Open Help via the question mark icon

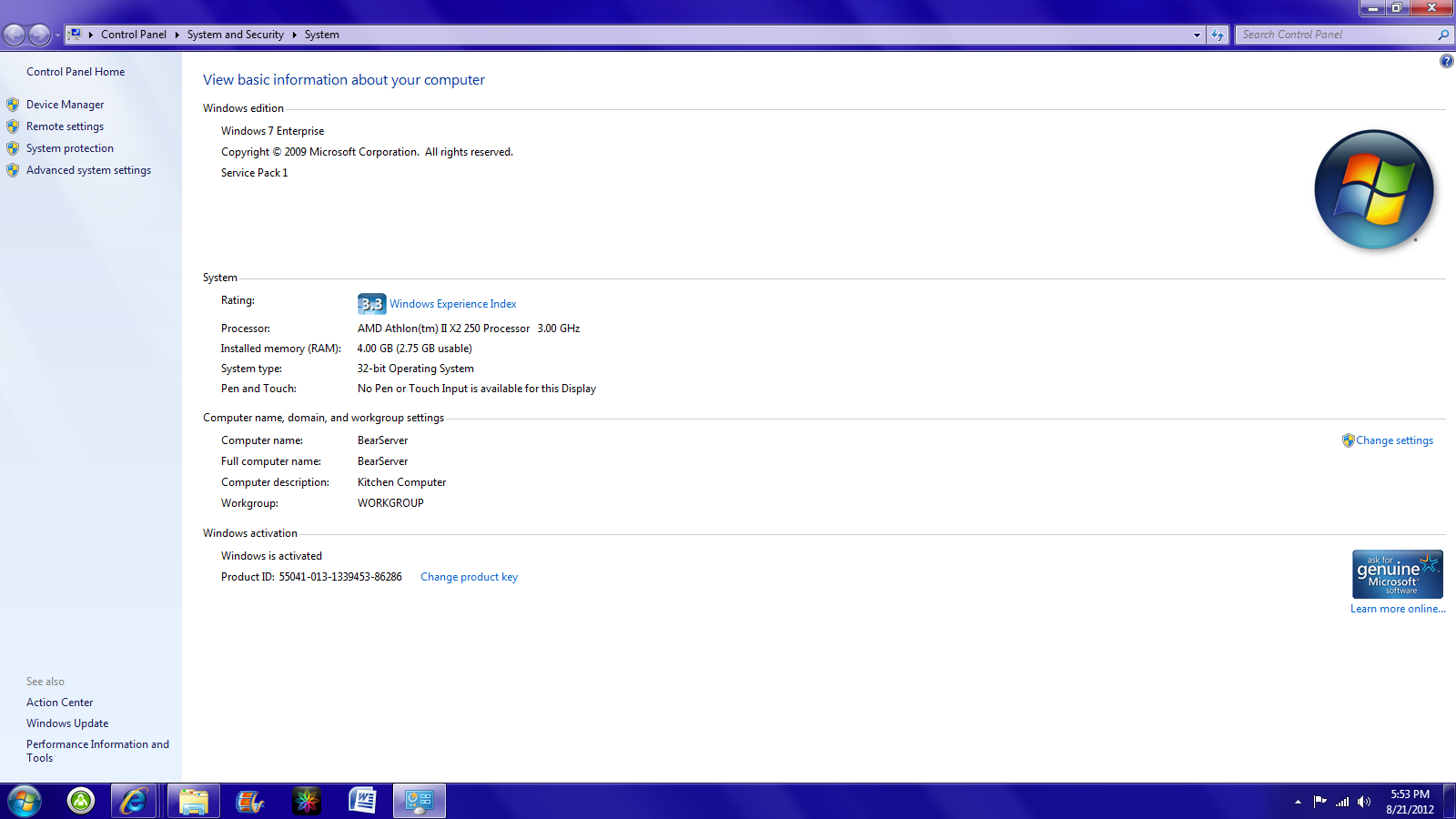pos(1446,61)
